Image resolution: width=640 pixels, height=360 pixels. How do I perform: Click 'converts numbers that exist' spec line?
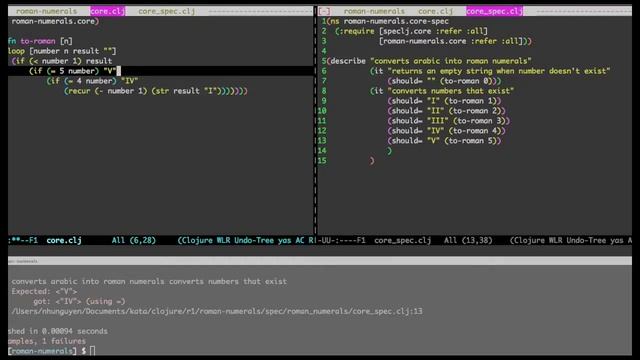point(442,91)
